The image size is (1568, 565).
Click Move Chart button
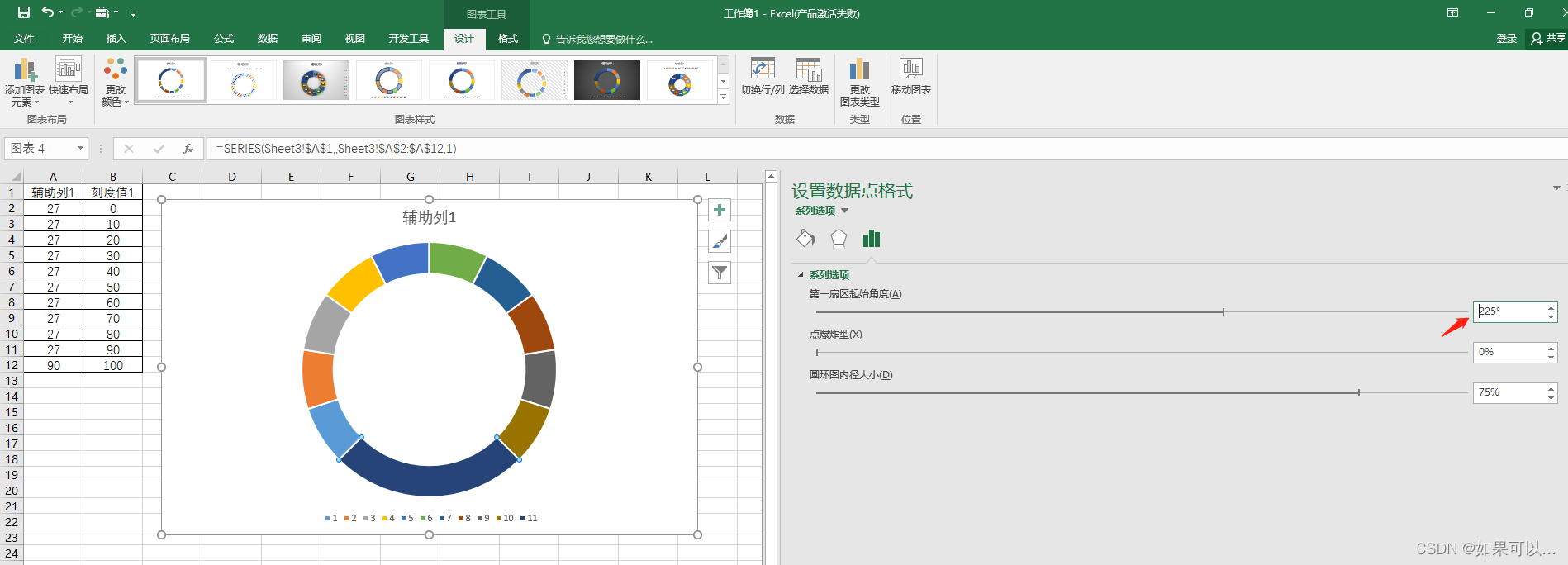pyautogui.click(x=911, y=77)
